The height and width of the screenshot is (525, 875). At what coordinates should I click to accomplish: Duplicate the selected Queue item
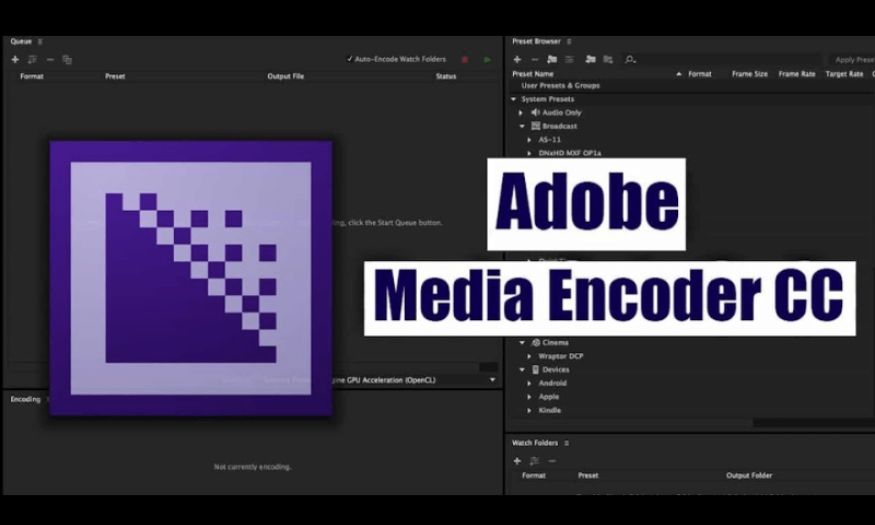click(x=67, y=59)
